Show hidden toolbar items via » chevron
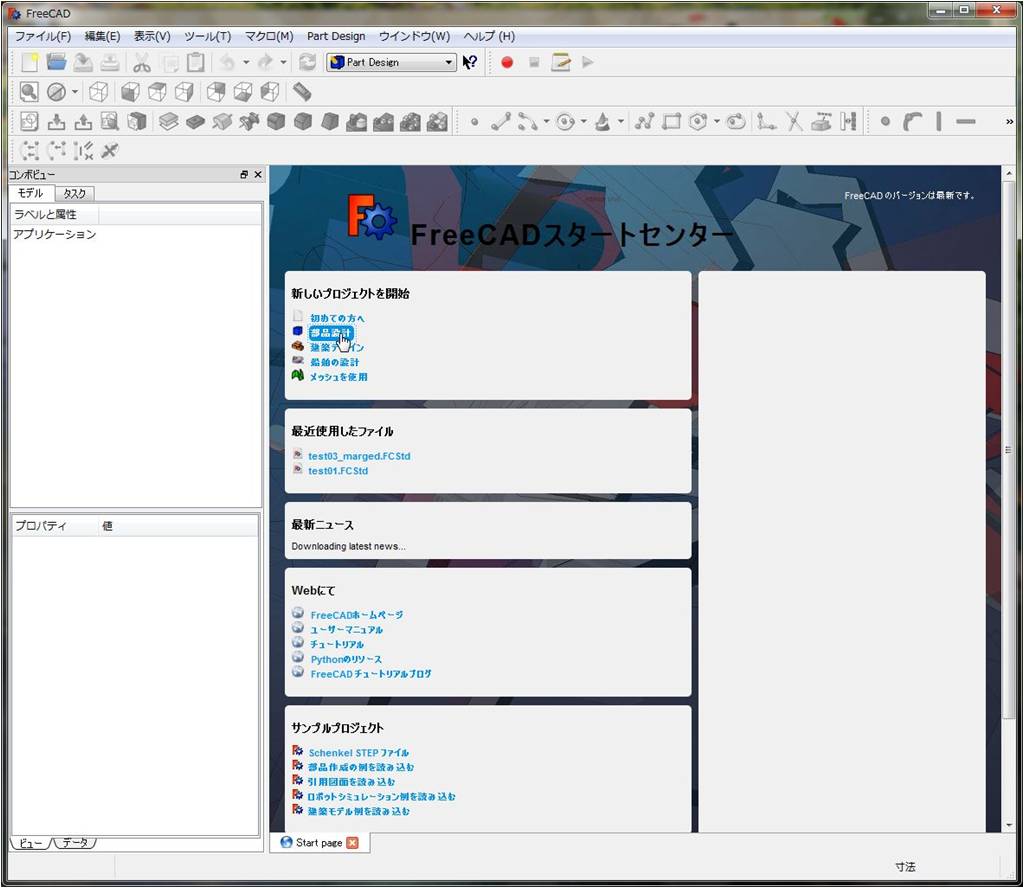 [x=1009, y=122]
